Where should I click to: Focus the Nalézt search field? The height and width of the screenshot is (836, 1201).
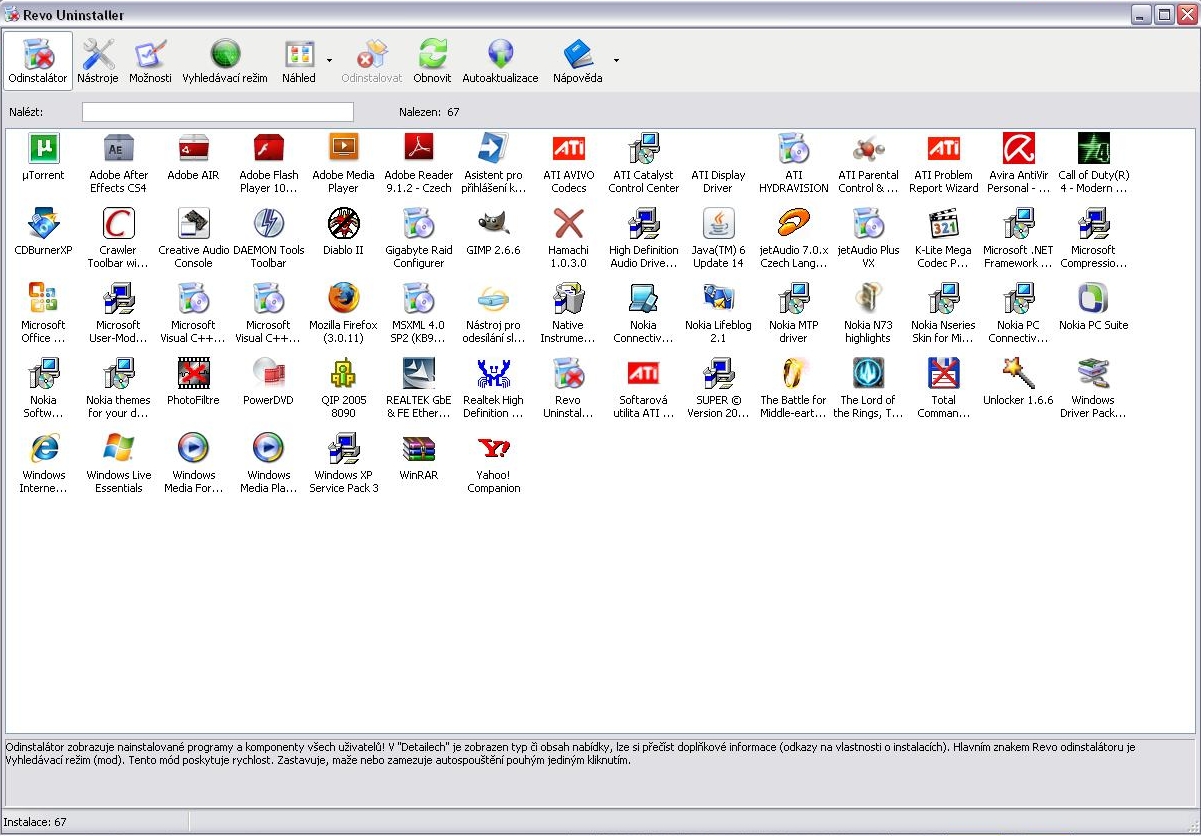pos(218,112)
